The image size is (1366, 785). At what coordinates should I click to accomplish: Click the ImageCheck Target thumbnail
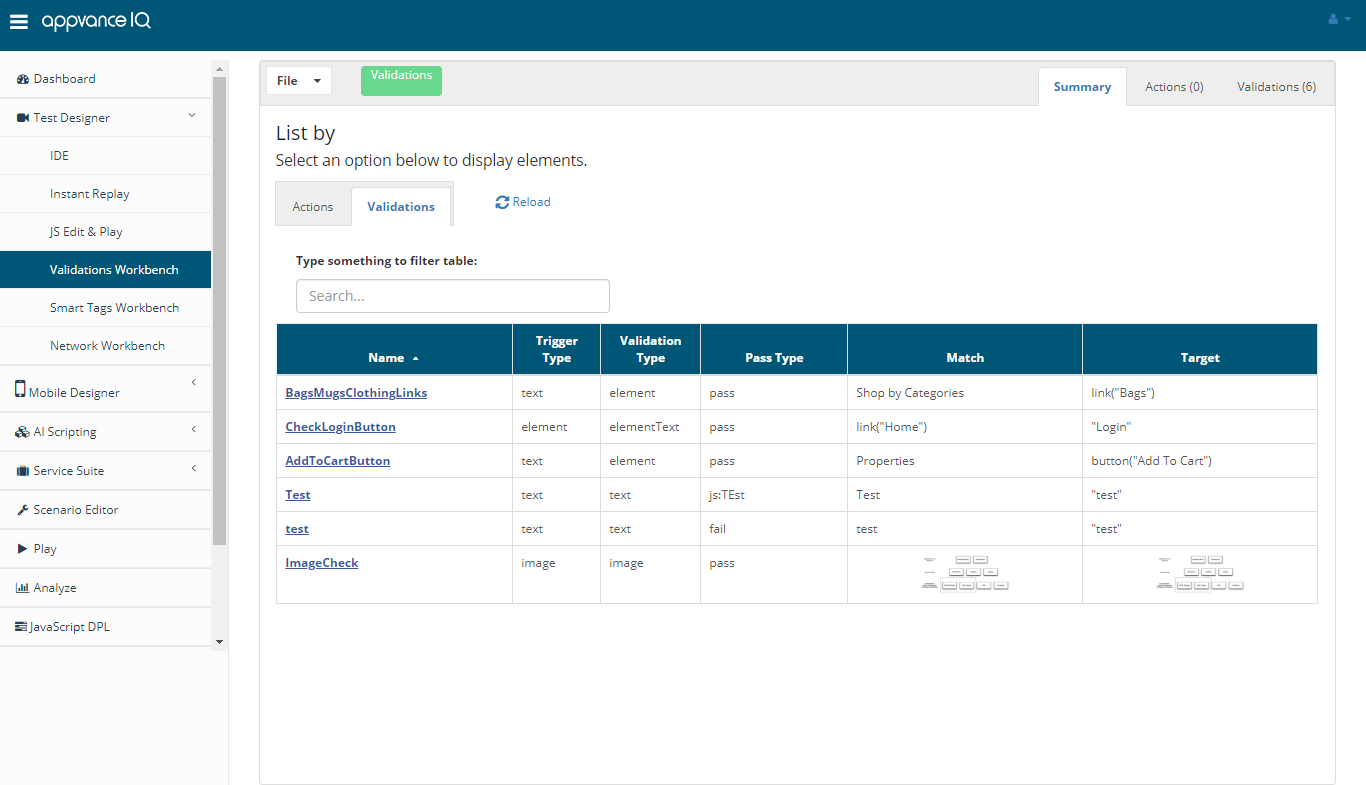pos(1200,573)
